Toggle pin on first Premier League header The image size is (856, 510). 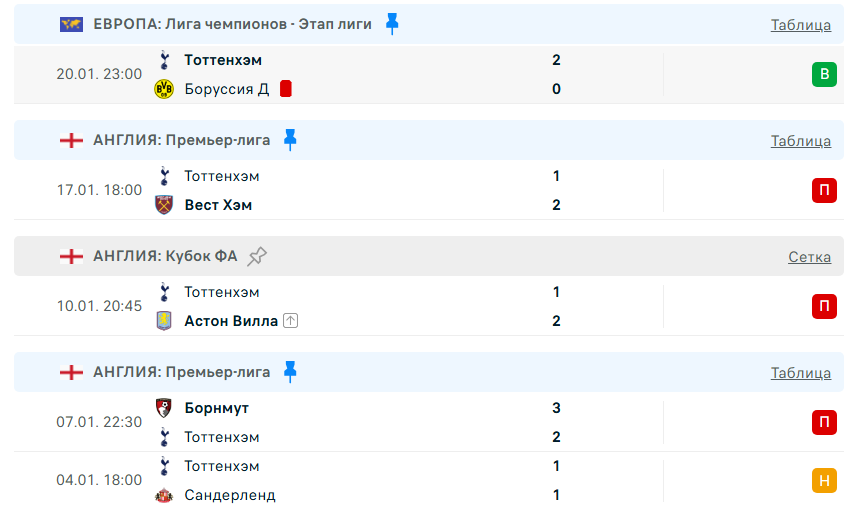[290, 140]
